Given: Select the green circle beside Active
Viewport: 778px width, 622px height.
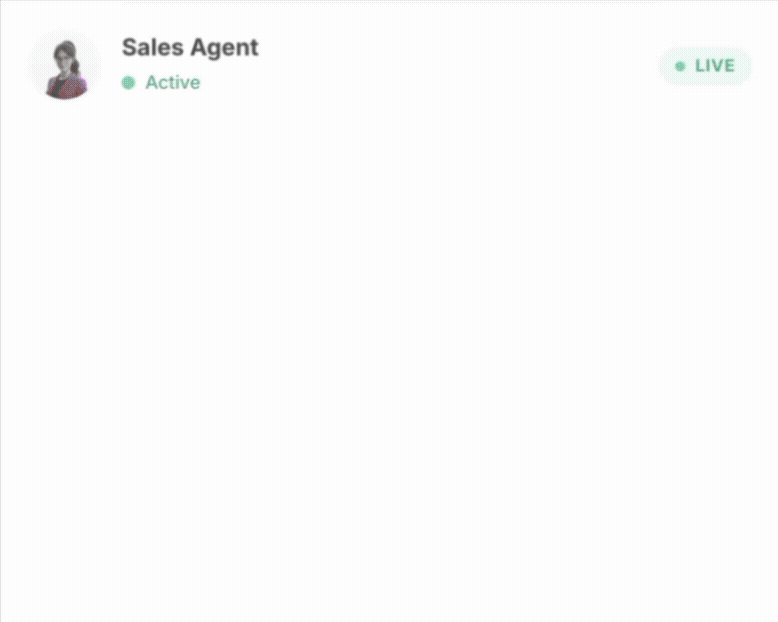Looking at the screenshot, I should [x=129, y=83].
